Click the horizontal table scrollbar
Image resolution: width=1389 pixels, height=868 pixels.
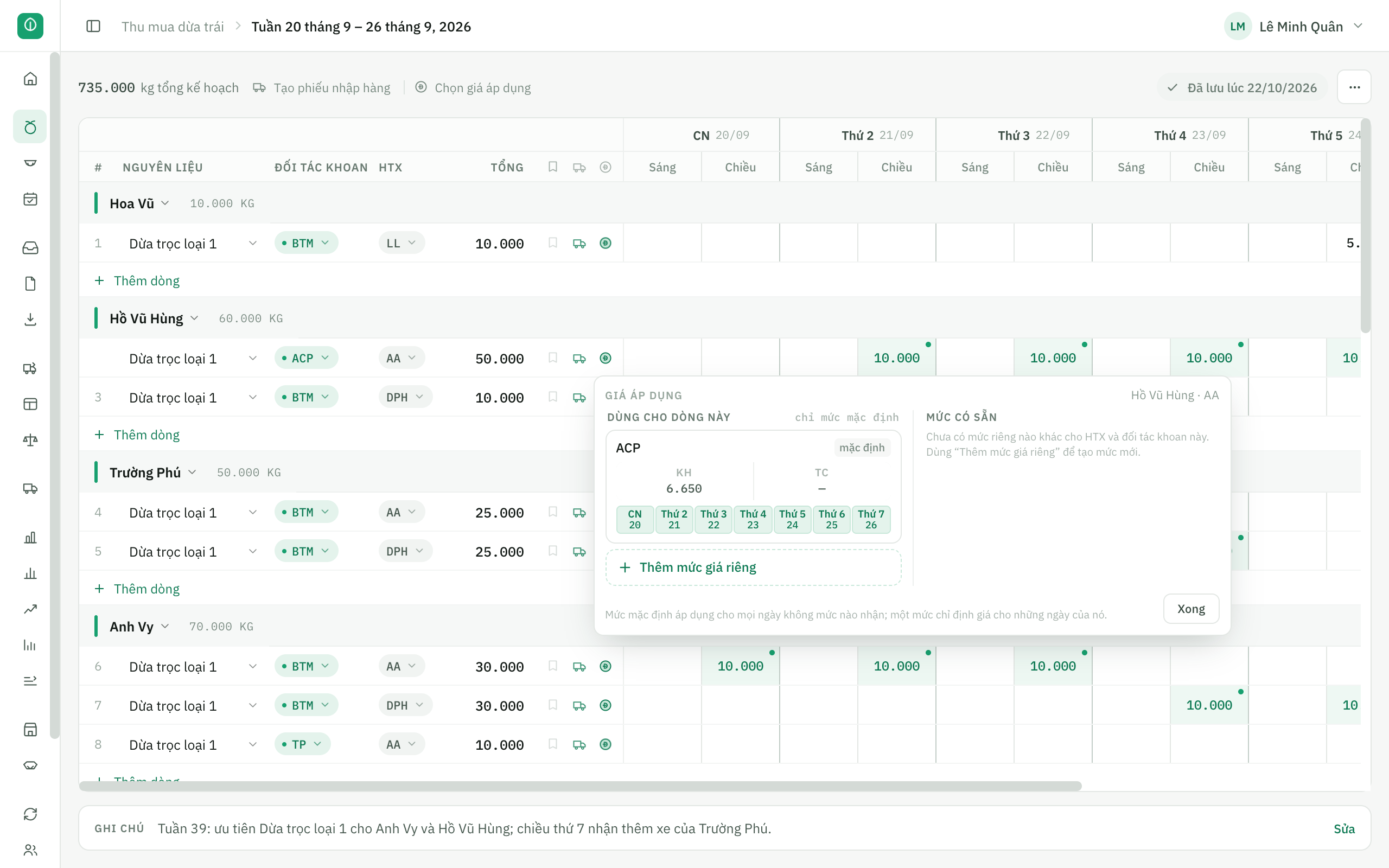pos(579,786)
